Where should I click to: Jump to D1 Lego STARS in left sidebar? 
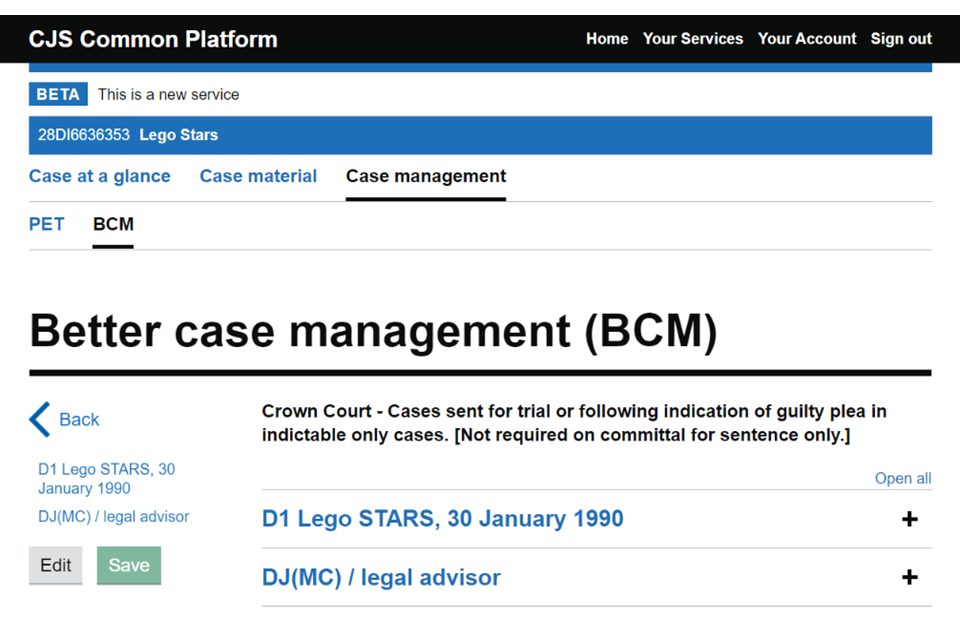coord(106,478)
